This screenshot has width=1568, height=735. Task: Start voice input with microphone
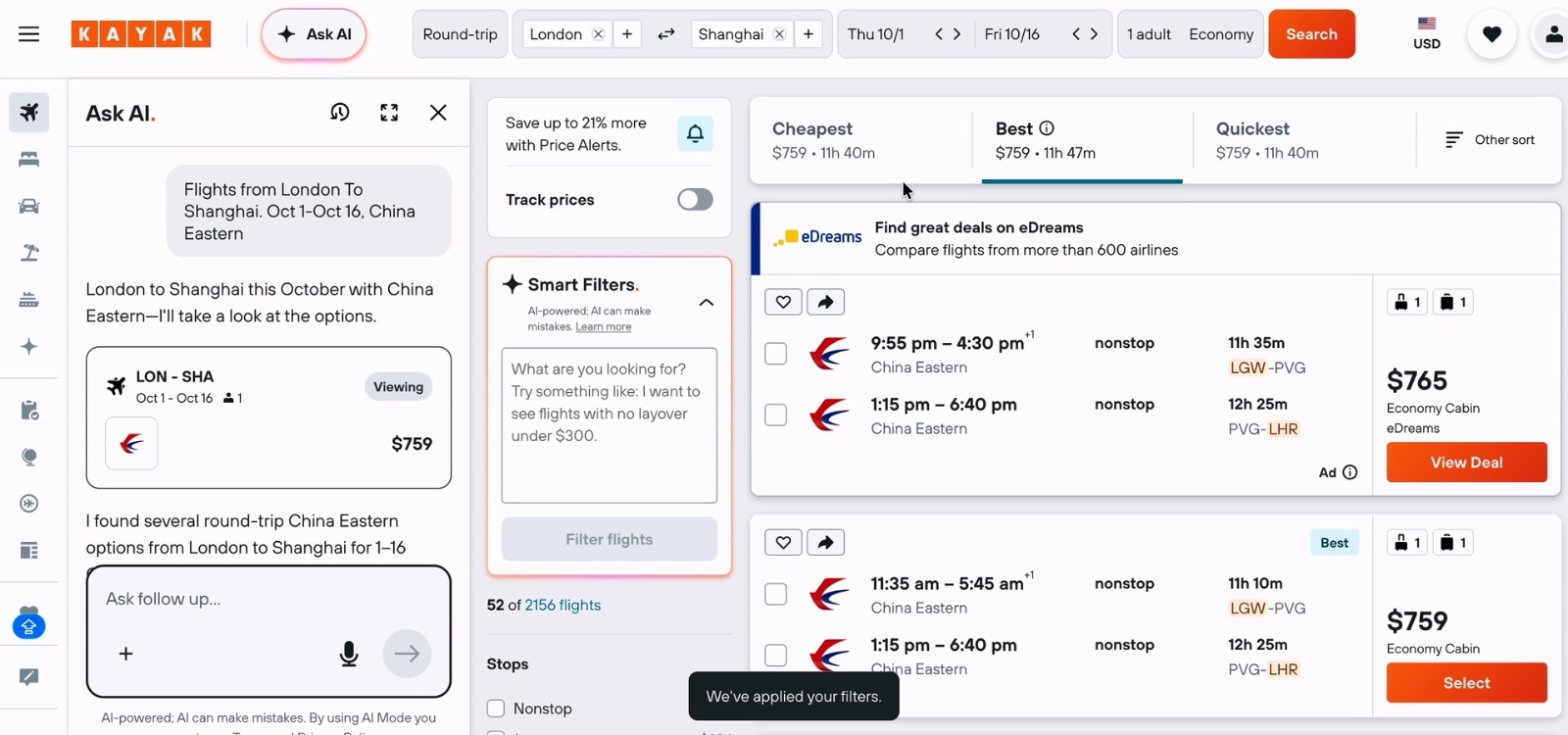(x=349, y=654)
